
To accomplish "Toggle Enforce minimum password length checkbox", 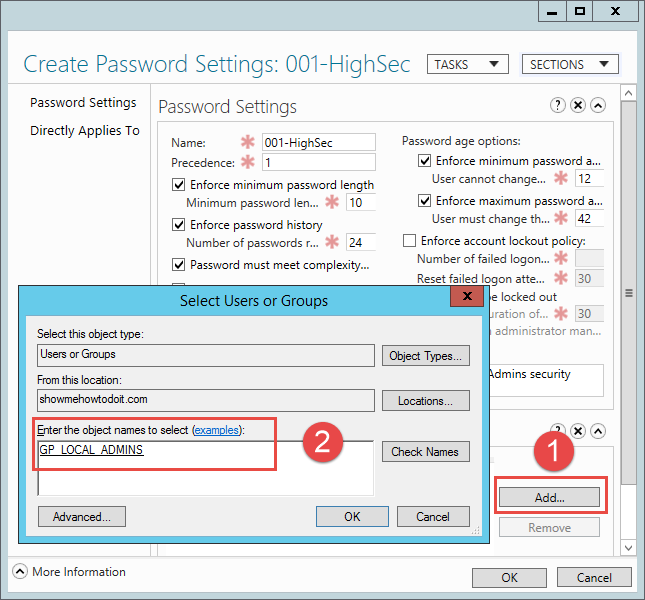I will coord(178,185).
